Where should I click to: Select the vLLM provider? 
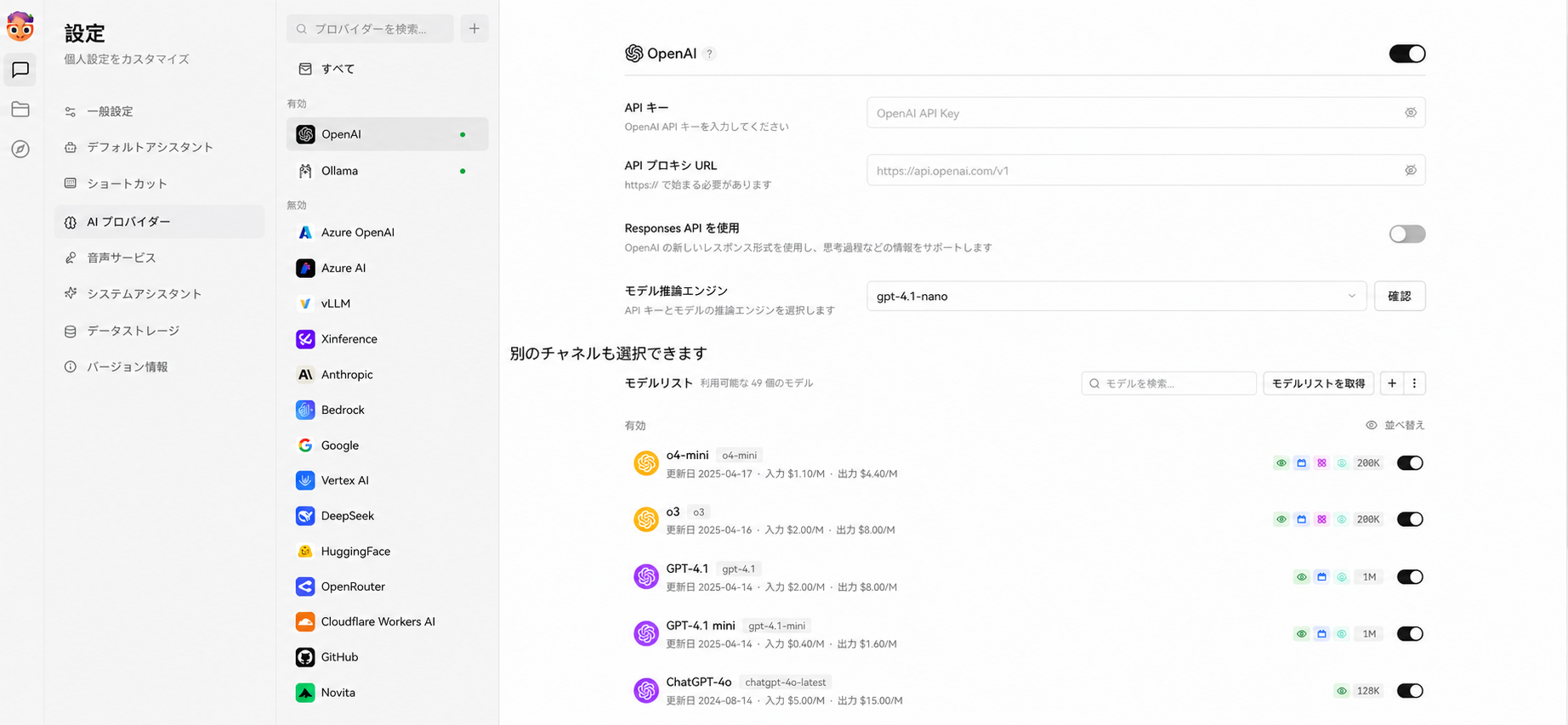coord(388,303)
